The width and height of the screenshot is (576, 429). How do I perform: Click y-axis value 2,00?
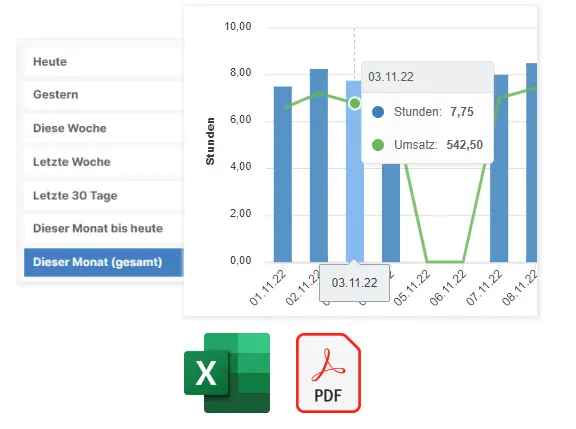(x=241, y=213)
